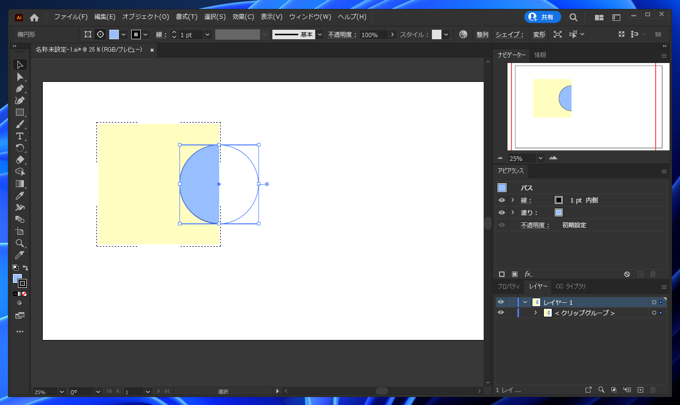Click Create New Sublayer icon in Layers
The image size is (680, 405).
[627, 390]
